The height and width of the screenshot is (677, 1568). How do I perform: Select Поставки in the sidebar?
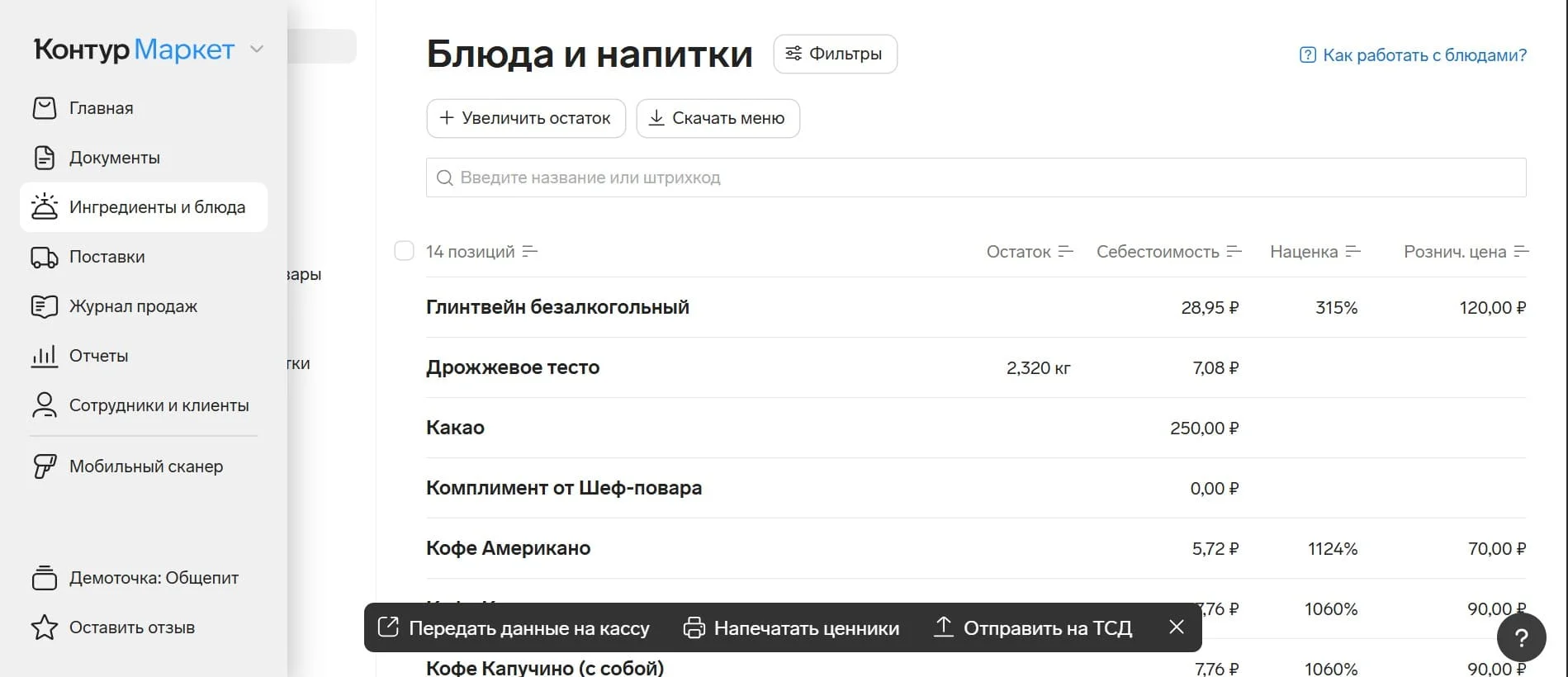pyautogui.click(x=144, y=257)
